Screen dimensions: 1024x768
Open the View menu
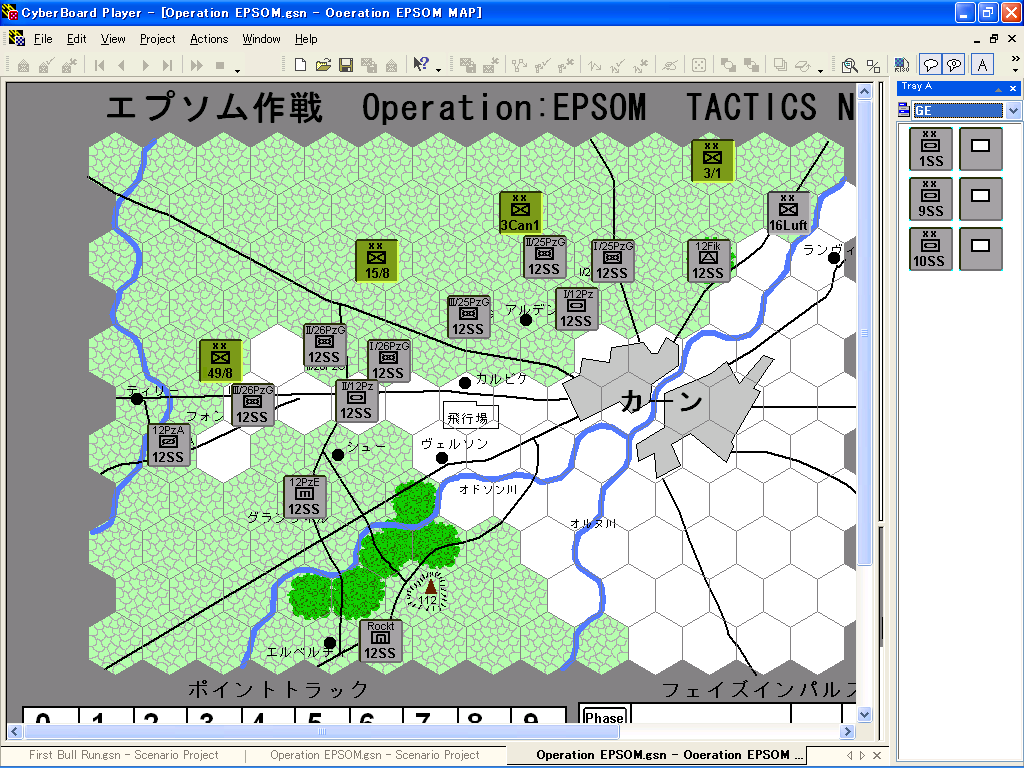pyautogui.click(x=113, y=39)
